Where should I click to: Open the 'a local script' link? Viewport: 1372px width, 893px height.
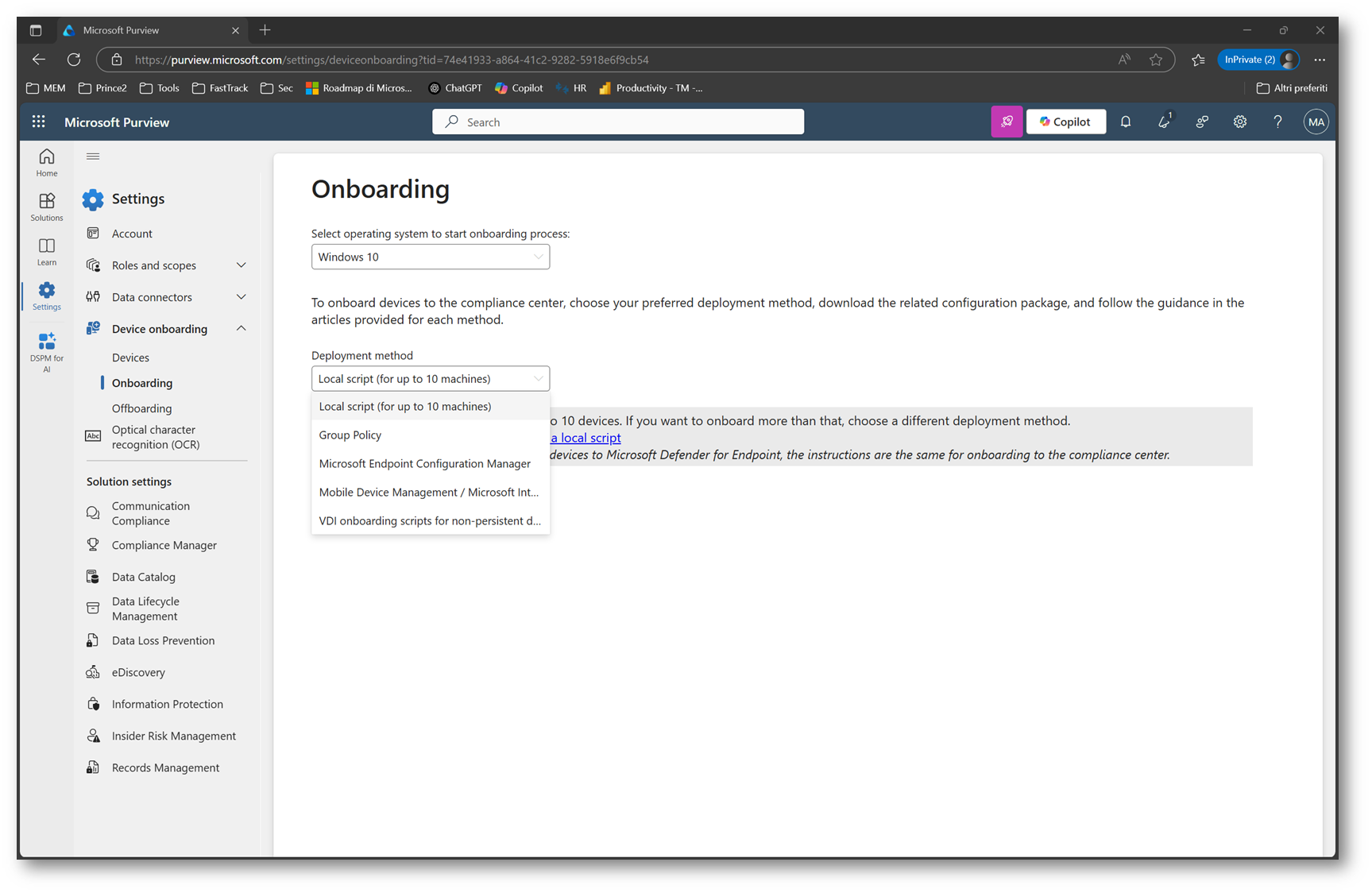[x=586, y=438]
